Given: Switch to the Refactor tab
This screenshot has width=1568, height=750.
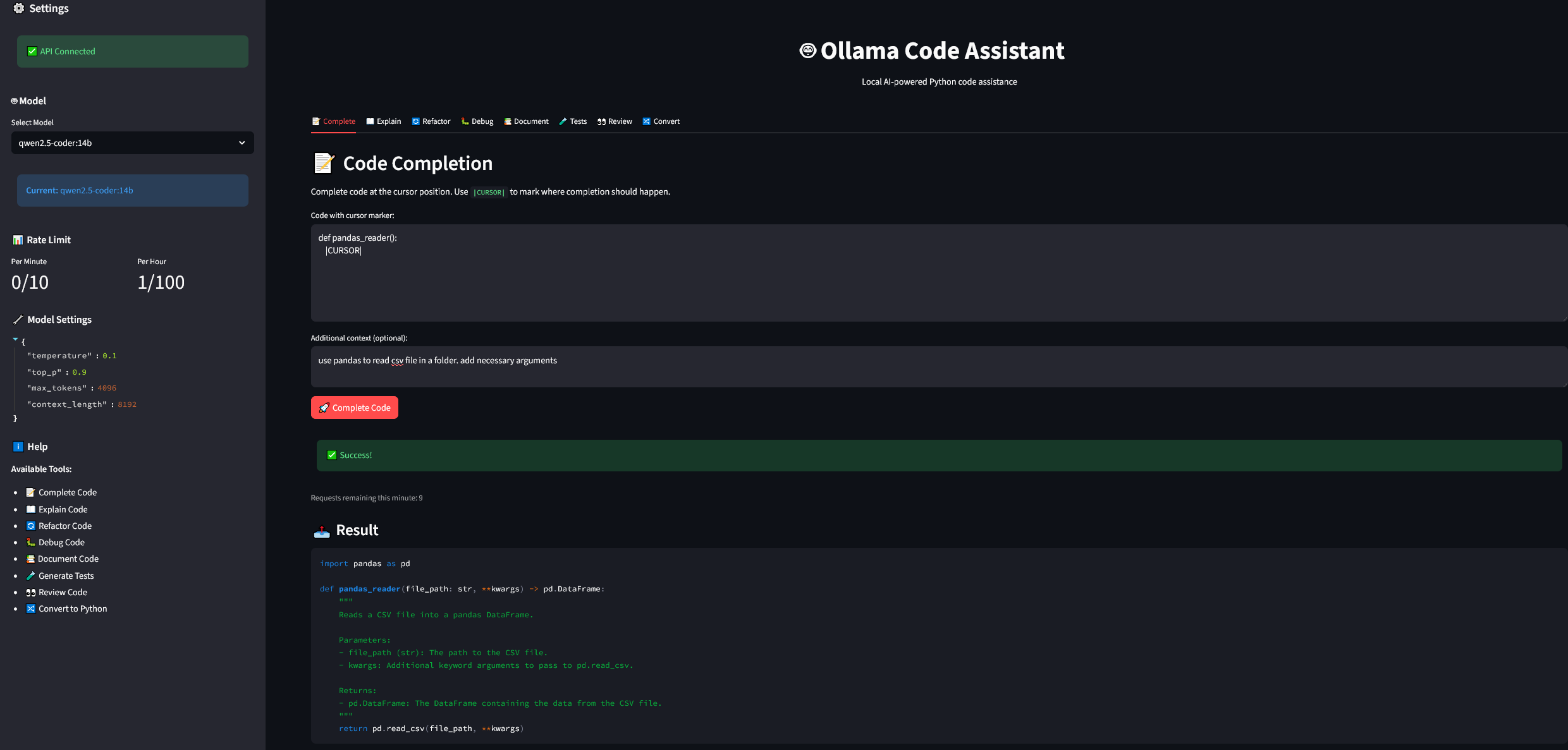Looking at the screenshot, I should 431,121.
